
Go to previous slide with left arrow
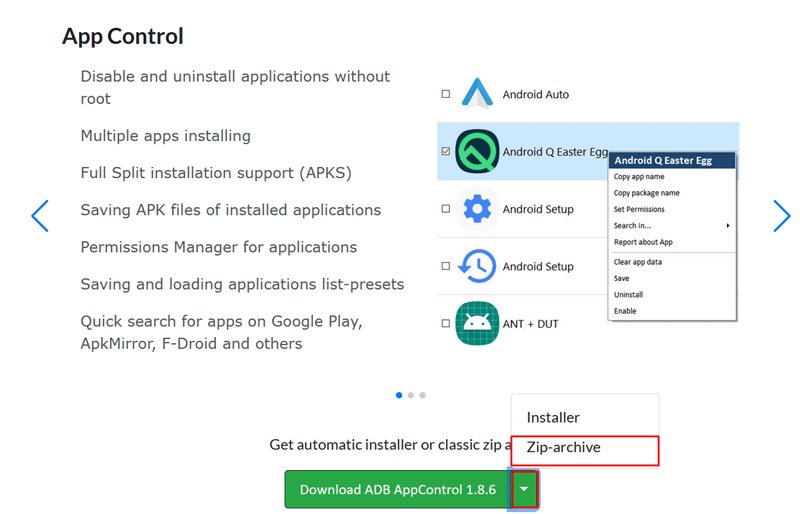40,216
